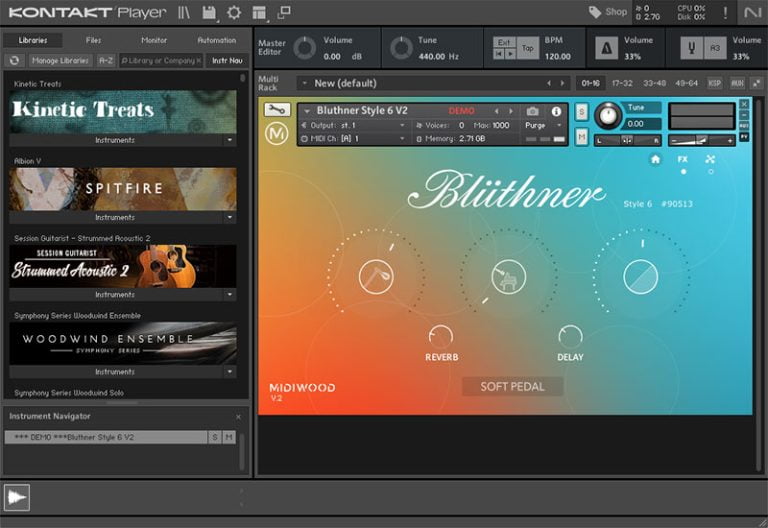
Task: Click Manage Libraries button
Action: (x=60, y=60)
